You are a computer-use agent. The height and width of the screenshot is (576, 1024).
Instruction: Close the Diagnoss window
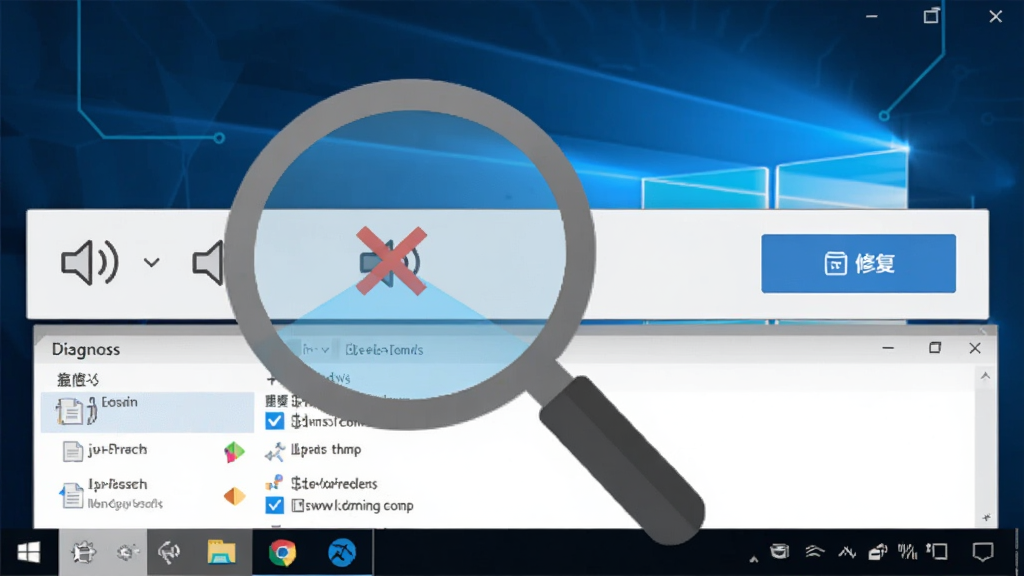975,348
